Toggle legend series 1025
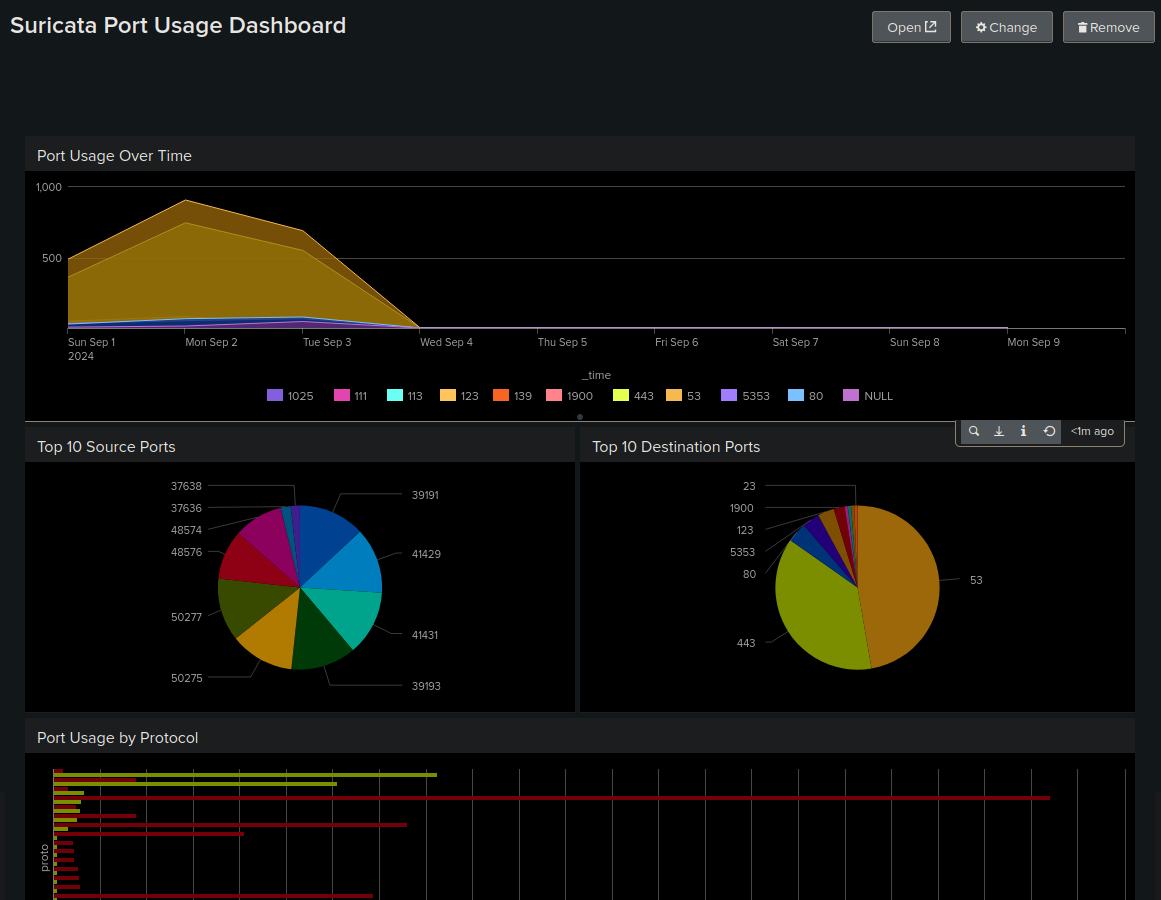 tap(290, 396)
